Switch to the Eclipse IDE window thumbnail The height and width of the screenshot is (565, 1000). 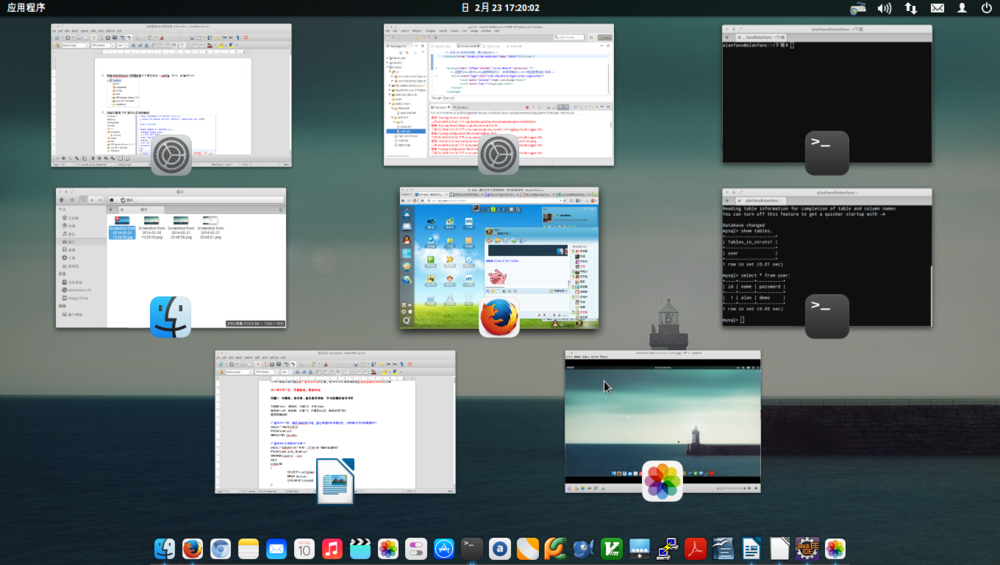pyautogui.click(x=498, y=94)
